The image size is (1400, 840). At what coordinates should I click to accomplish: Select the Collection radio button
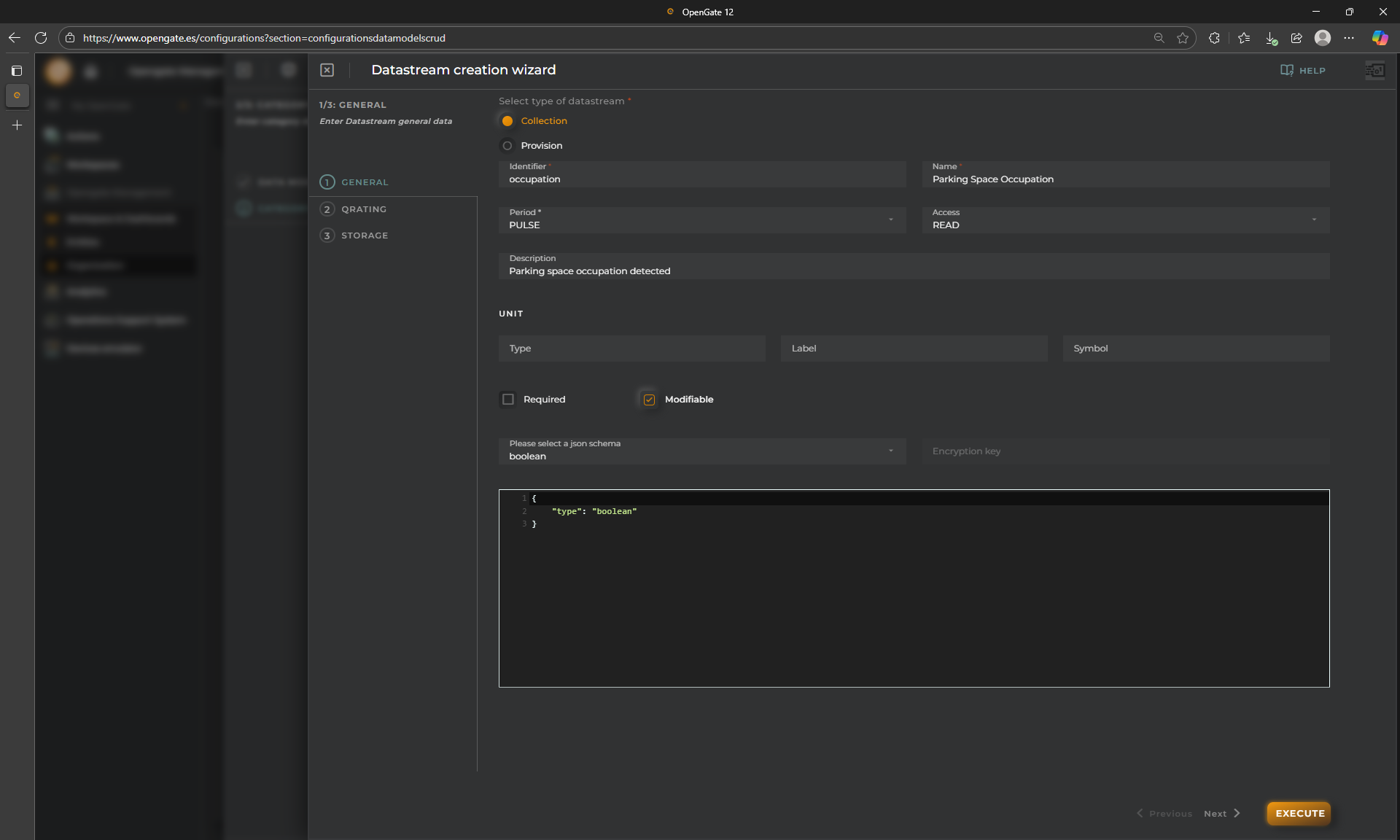(507, 121)
